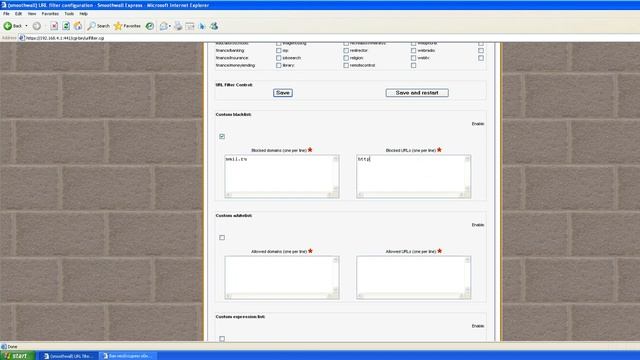The height and width of the screenshot is (360, 640).
Task: Open the Mail envelope toolbar icon
Action: point(164,26)
